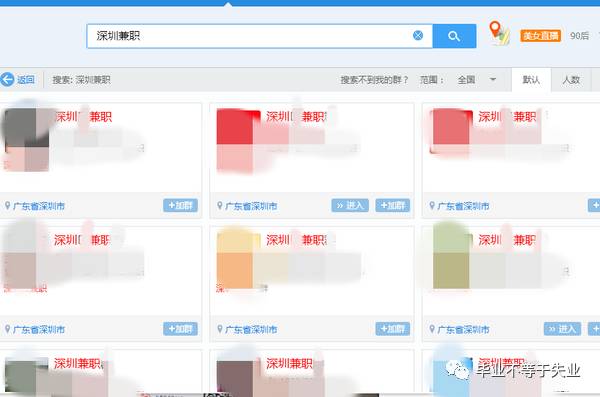Image resolution: width=600 pixels, height=397 pixels.
Task: Click 进入 on the red avatar card
Action: pyautogui.click(x=350, y=206)
